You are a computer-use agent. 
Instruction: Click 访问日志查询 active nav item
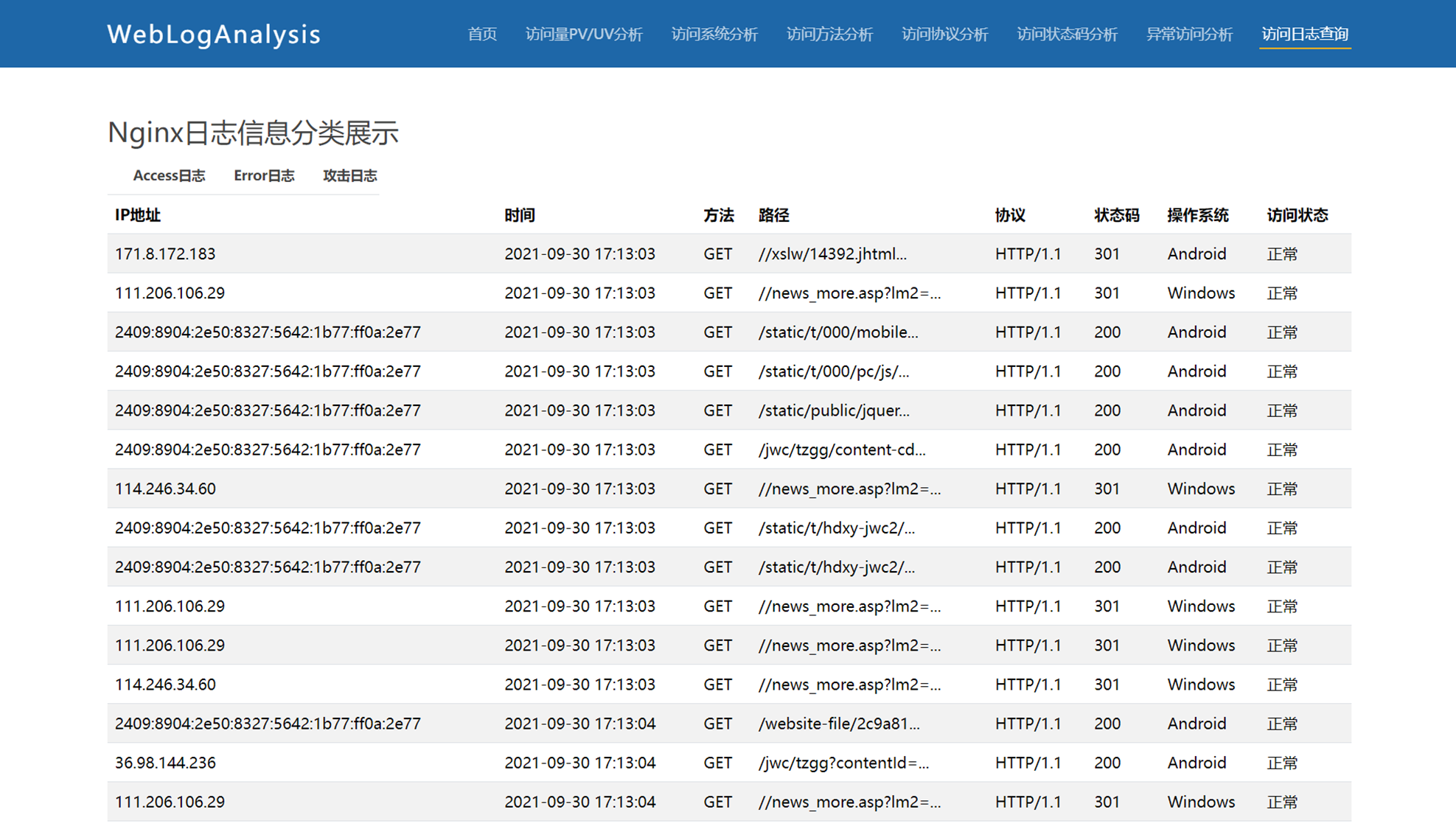tap(1305, 34)
